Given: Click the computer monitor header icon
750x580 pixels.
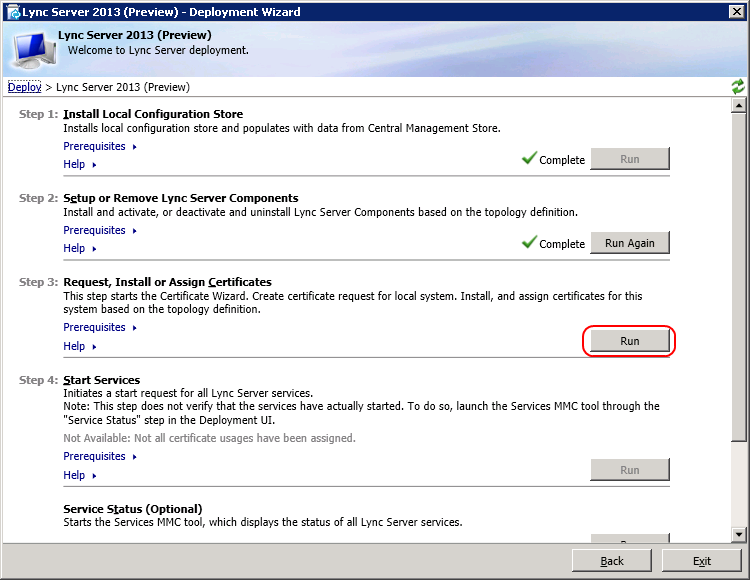Looking at the screenshot, I should click(x=33, y=50).
